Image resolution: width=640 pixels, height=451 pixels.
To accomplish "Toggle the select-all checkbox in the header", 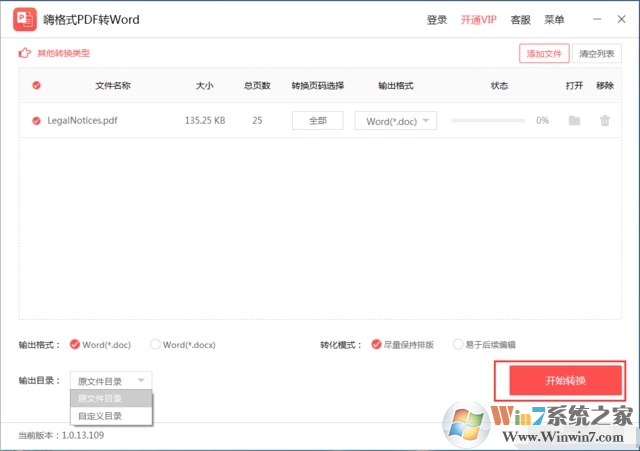I will coord(36,85).
